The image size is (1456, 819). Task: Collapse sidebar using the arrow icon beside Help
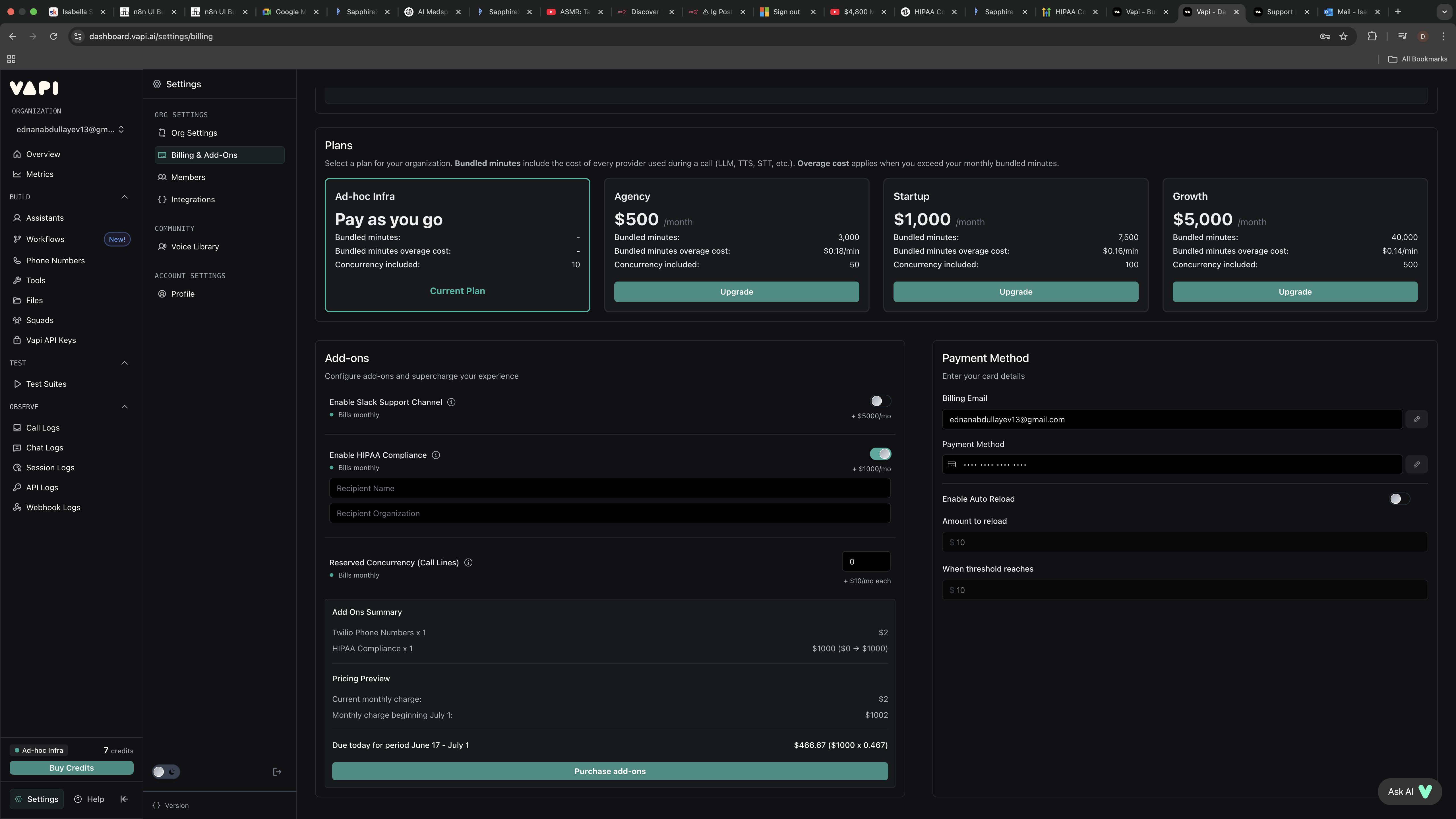[x=124, y=799]
